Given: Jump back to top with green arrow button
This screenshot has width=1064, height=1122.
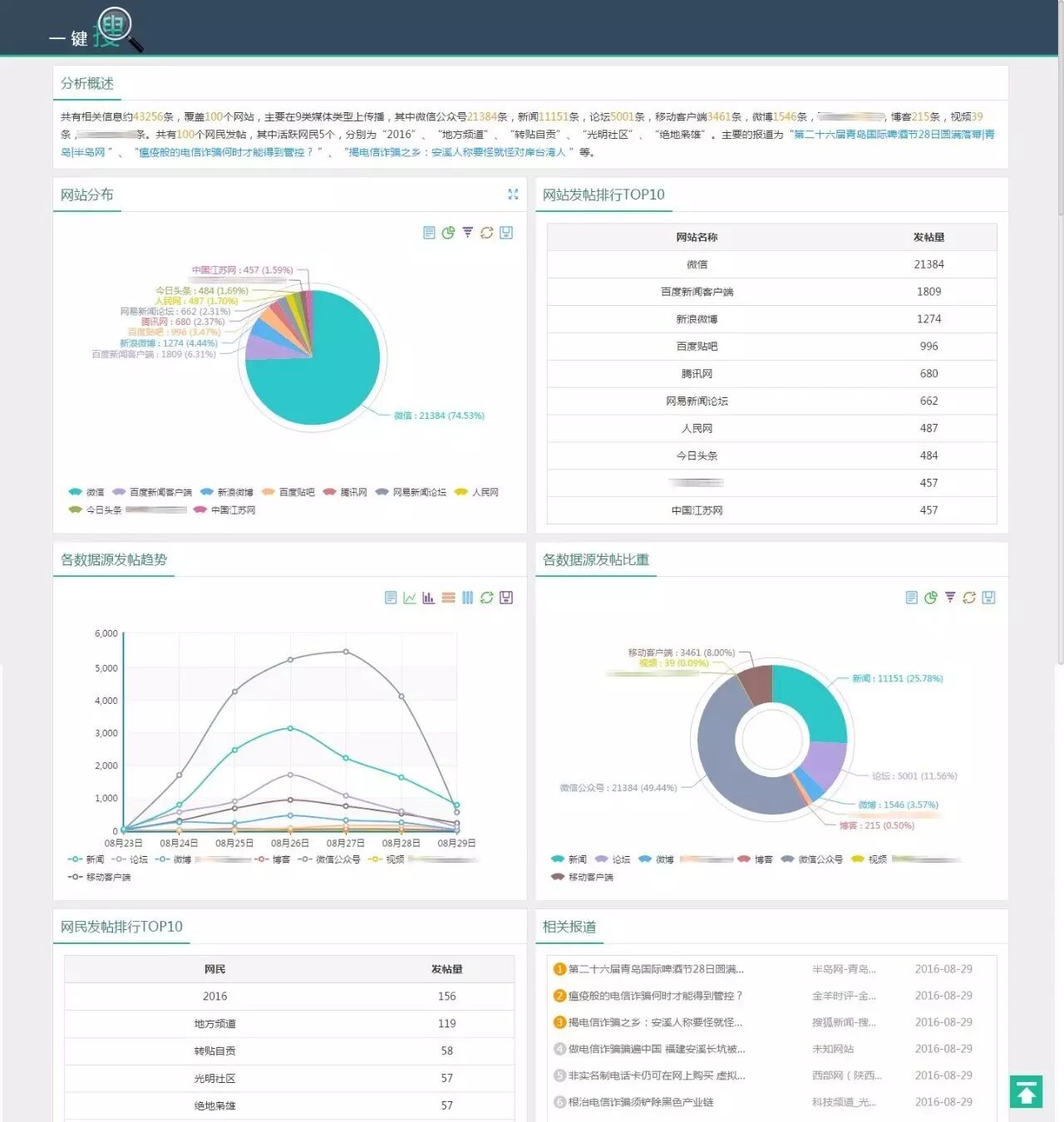Looking at the screenshot, I should tap(1027, 1091).
